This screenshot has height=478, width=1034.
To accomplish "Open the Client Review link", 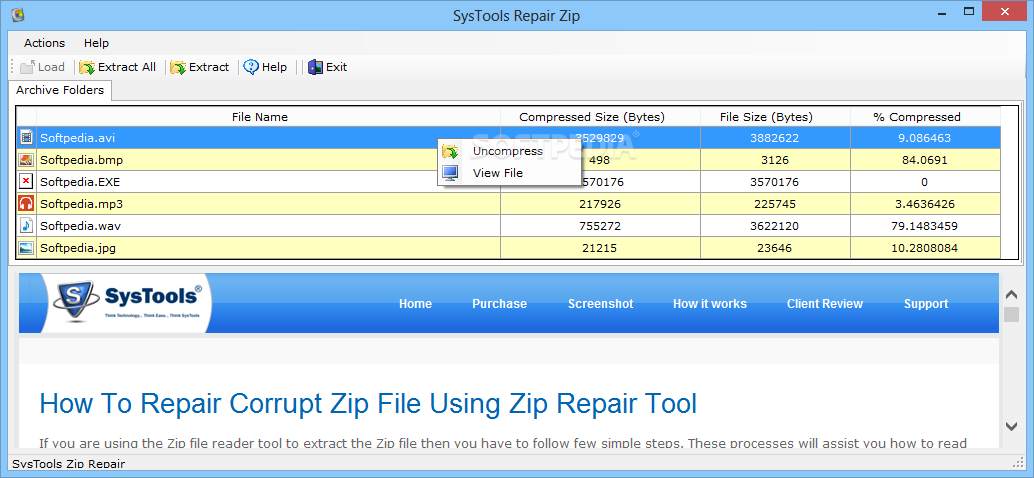I will pos(824,304).
